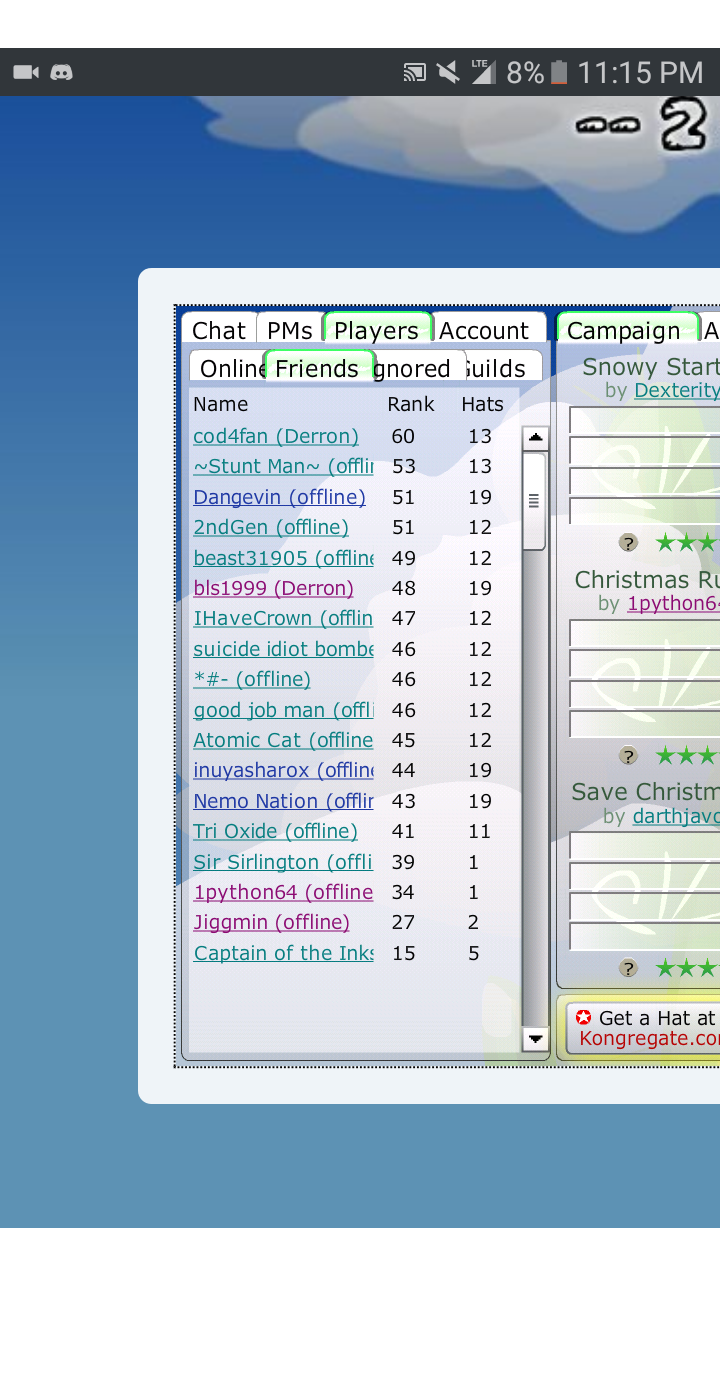The width and height of the screenshot is (720, 1376).
Task: Click the friends list scrollbar thumb
Action: pyautogui.click(x=534, y=501)
